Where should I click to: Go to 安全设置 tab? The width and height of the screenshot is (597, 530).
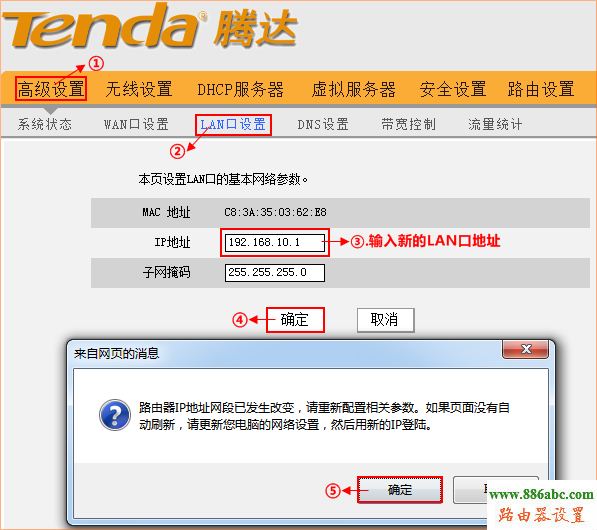pyautogui.click(x=453, y=89)
